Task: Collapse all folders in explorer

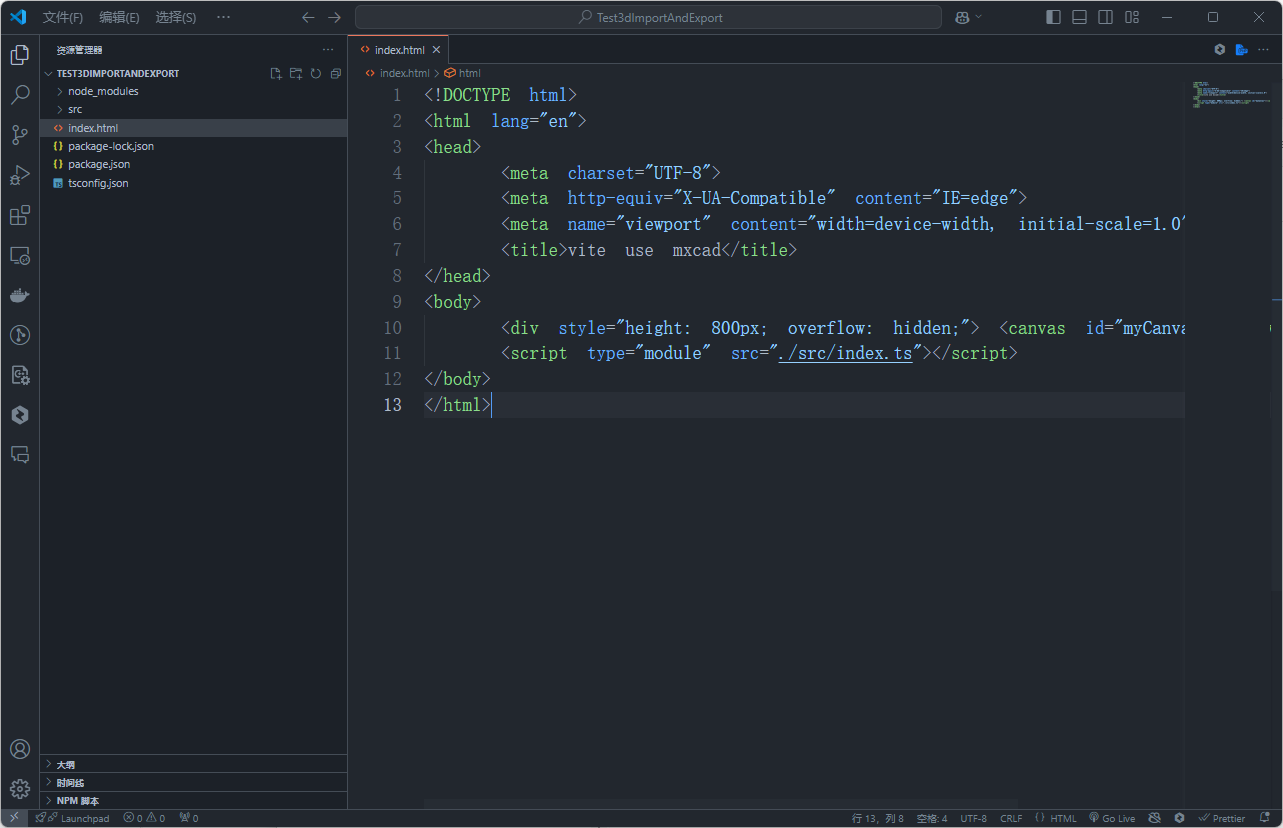Action: [335, 73]
